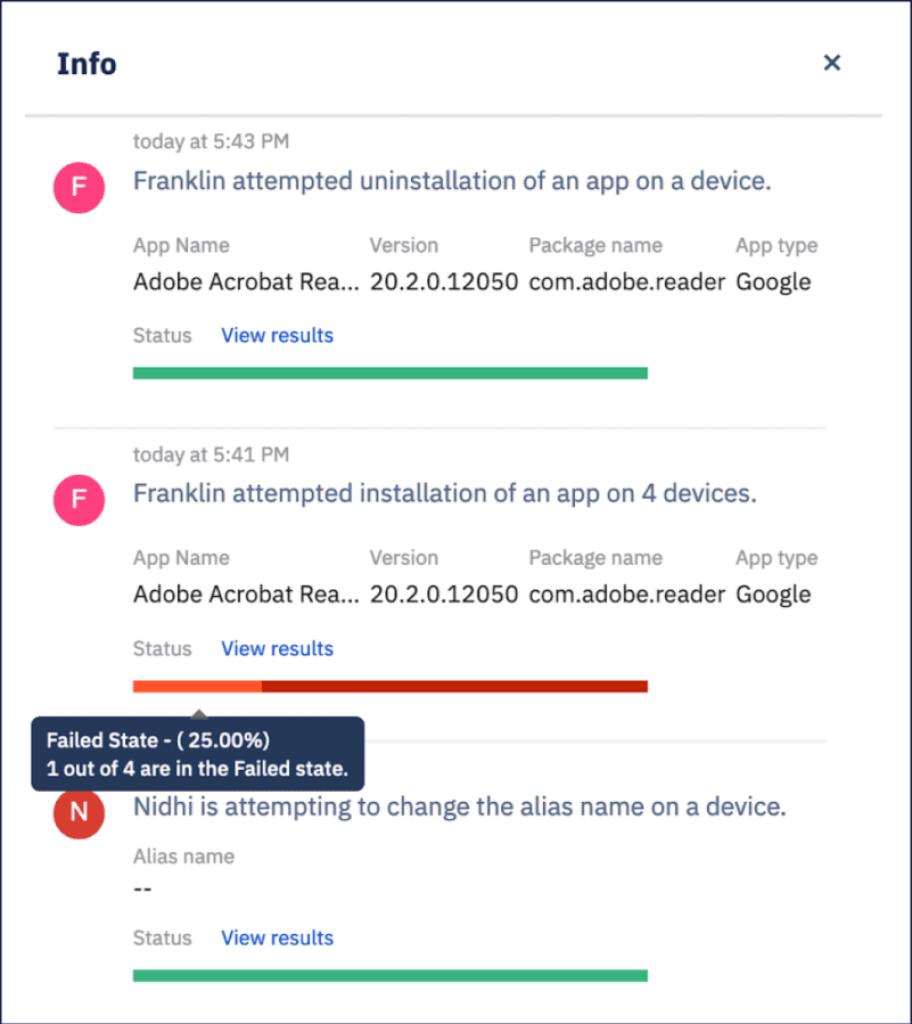912x1024 pixels.
Task: Click truncated Adobe Acrobat name in first entry
Action: tap(246, 282)
